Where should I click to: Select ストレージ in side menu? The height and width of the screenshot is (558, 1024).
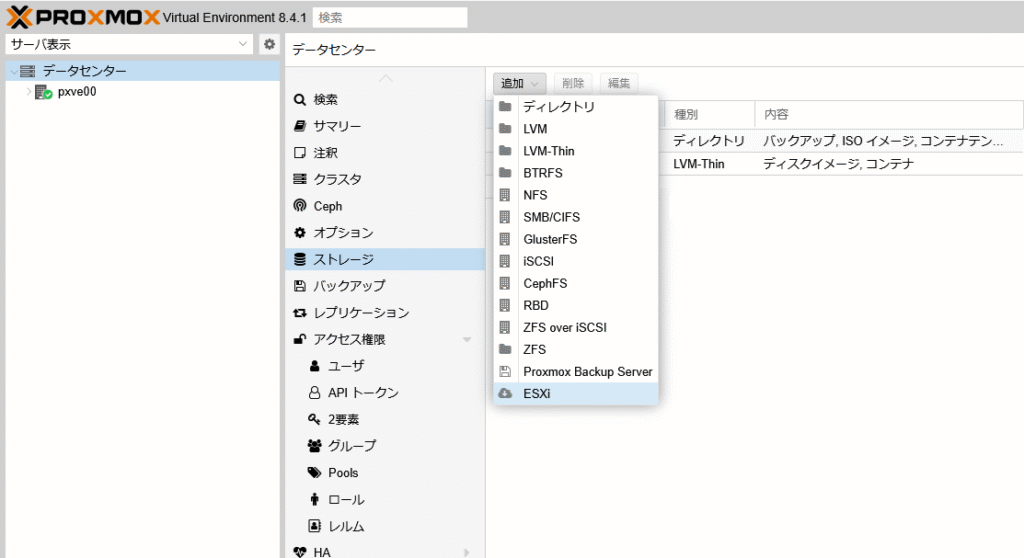385,259
